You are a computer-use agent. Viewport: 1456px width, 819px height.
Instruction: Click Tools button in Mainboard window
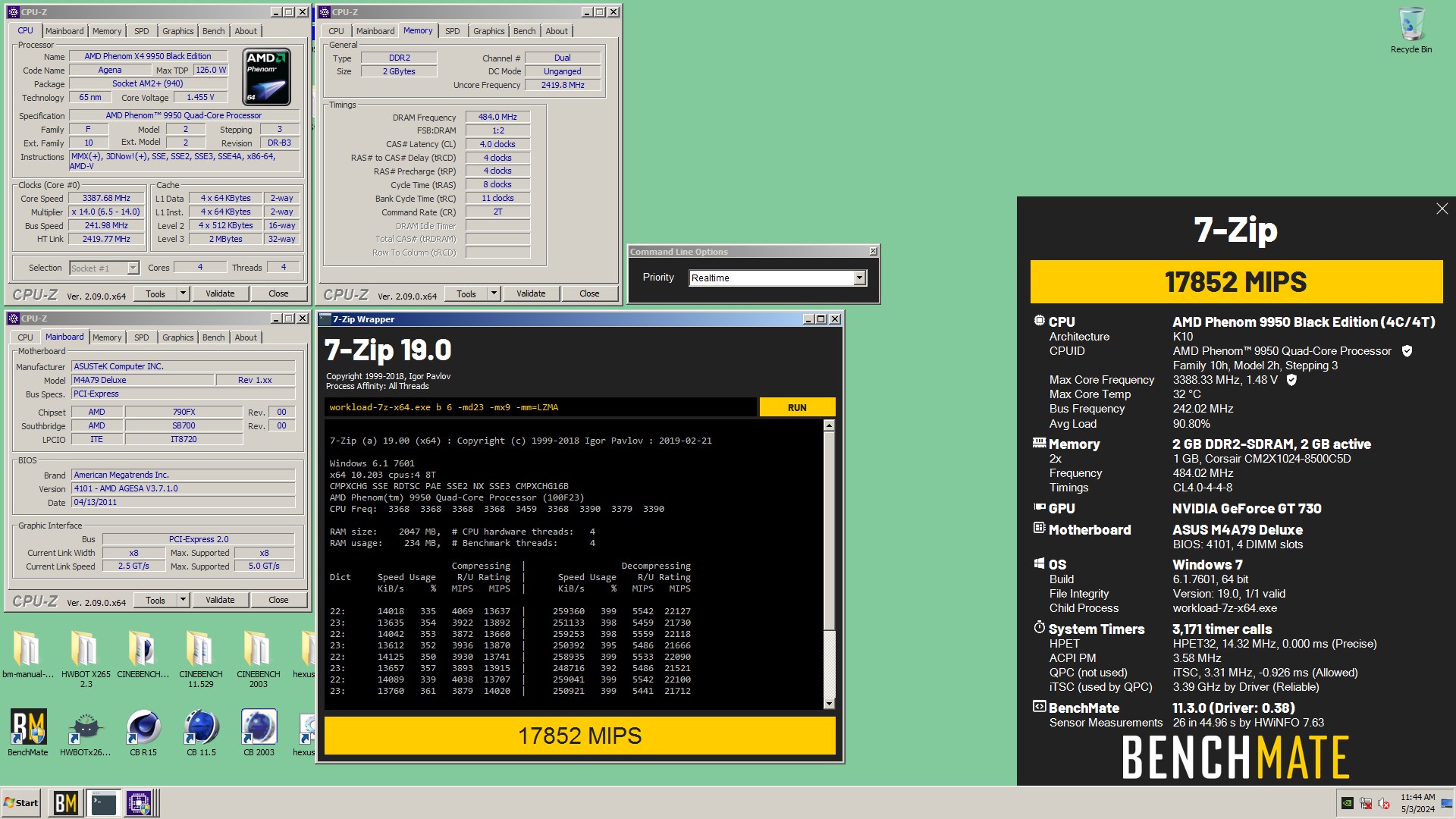click(155, 600)
